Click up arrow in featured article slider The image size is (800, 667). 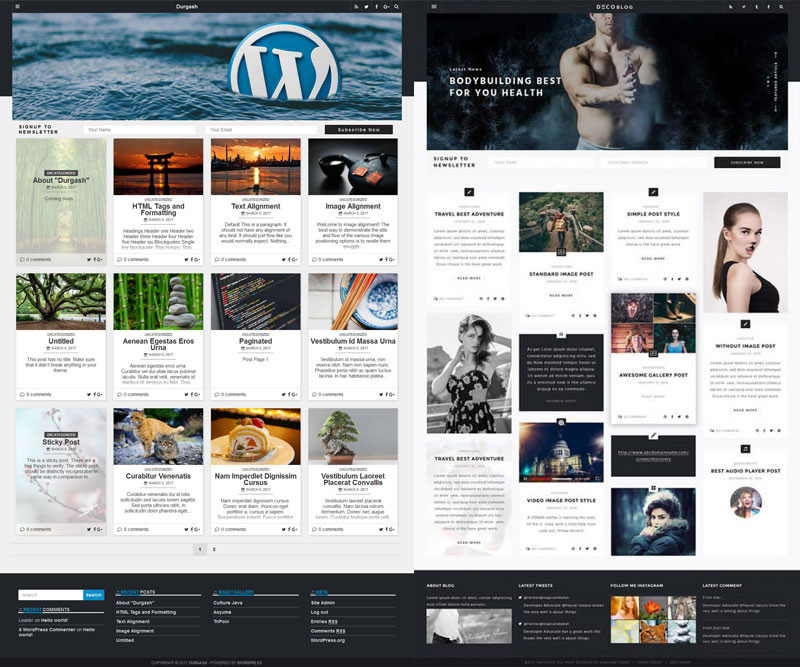tap(776, 54)
